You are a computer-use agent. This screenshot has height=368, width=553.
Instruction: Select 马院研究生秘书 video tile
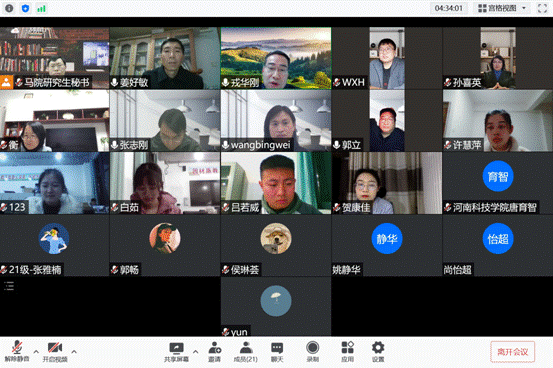coord(55,58)
